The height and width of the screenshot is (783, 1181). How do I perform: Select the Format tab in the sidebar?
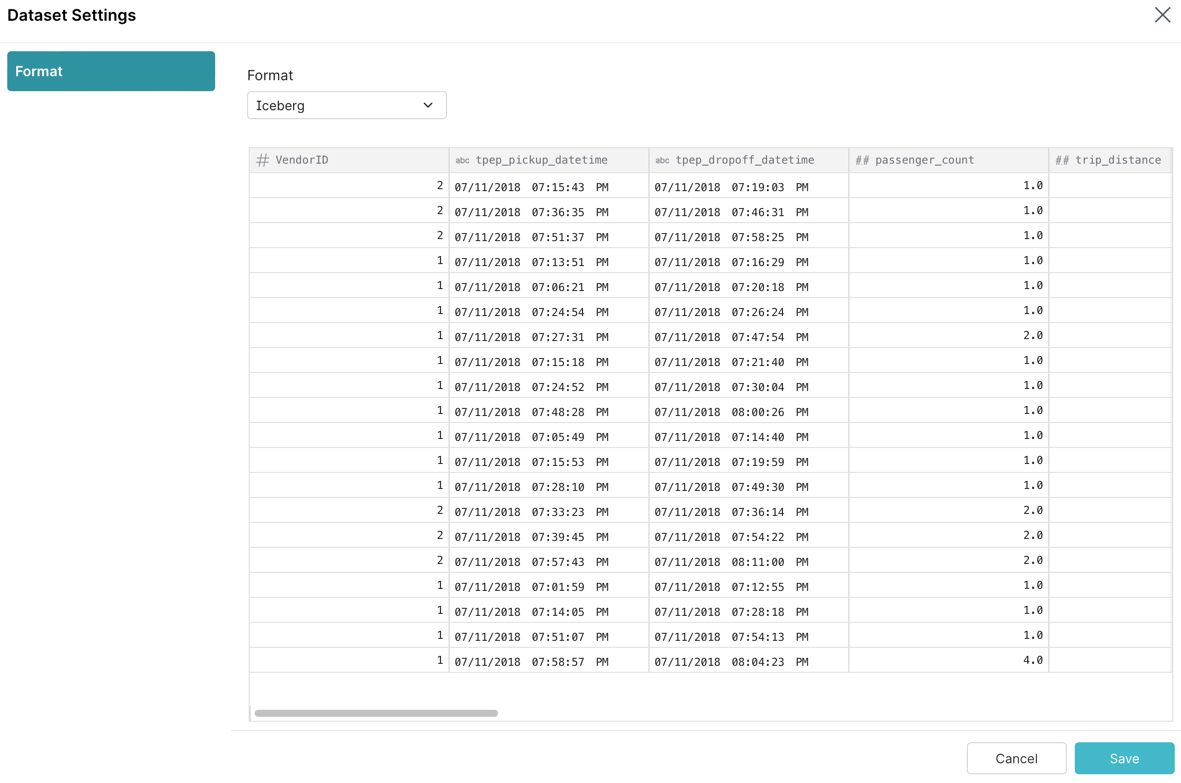pos(111,71)
